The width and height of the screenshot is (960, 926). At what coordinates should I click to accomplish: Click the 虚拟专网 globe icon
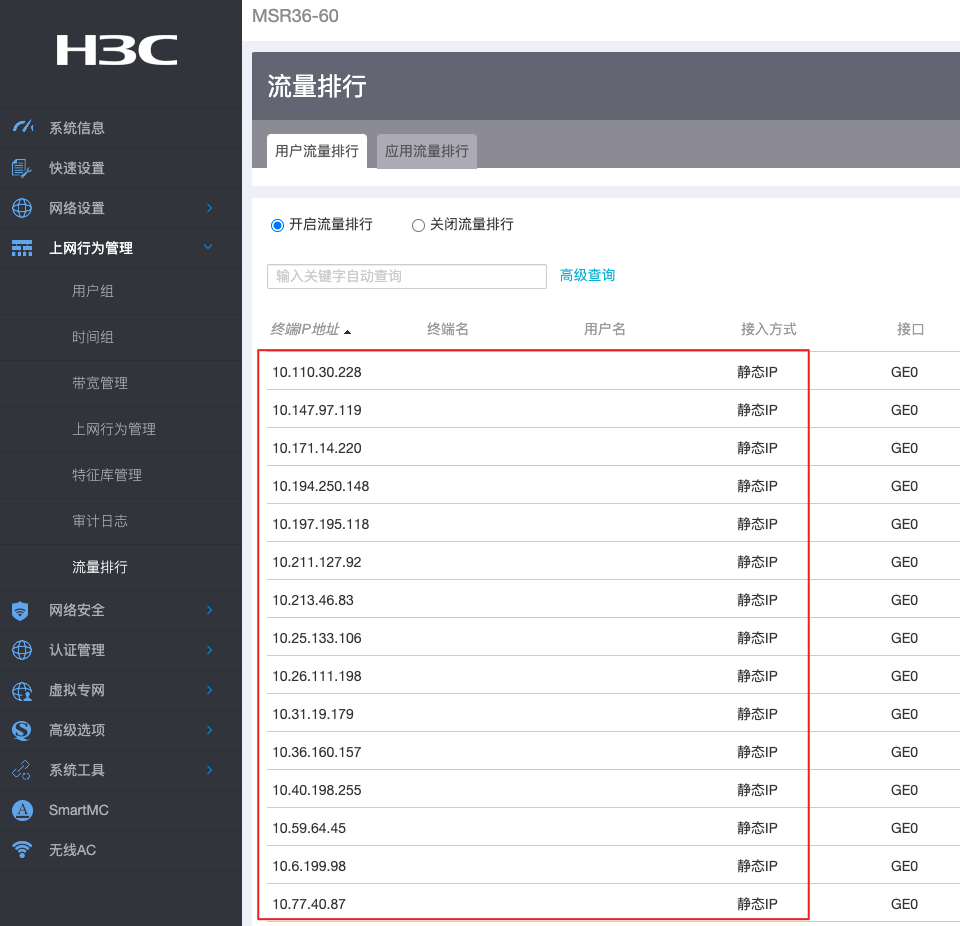point(22,690)
